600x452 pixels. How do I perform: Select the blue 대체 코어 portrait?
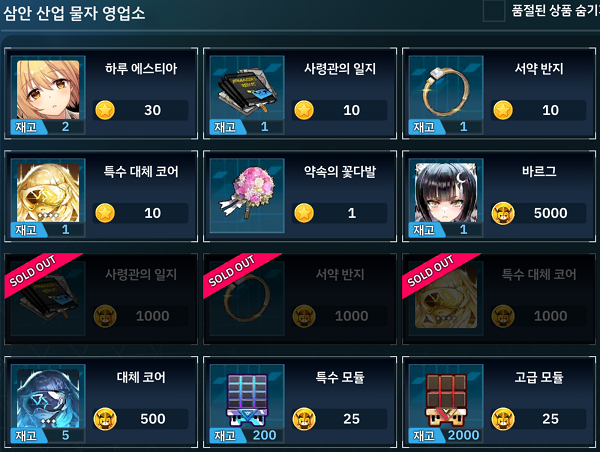click(48, 398)
